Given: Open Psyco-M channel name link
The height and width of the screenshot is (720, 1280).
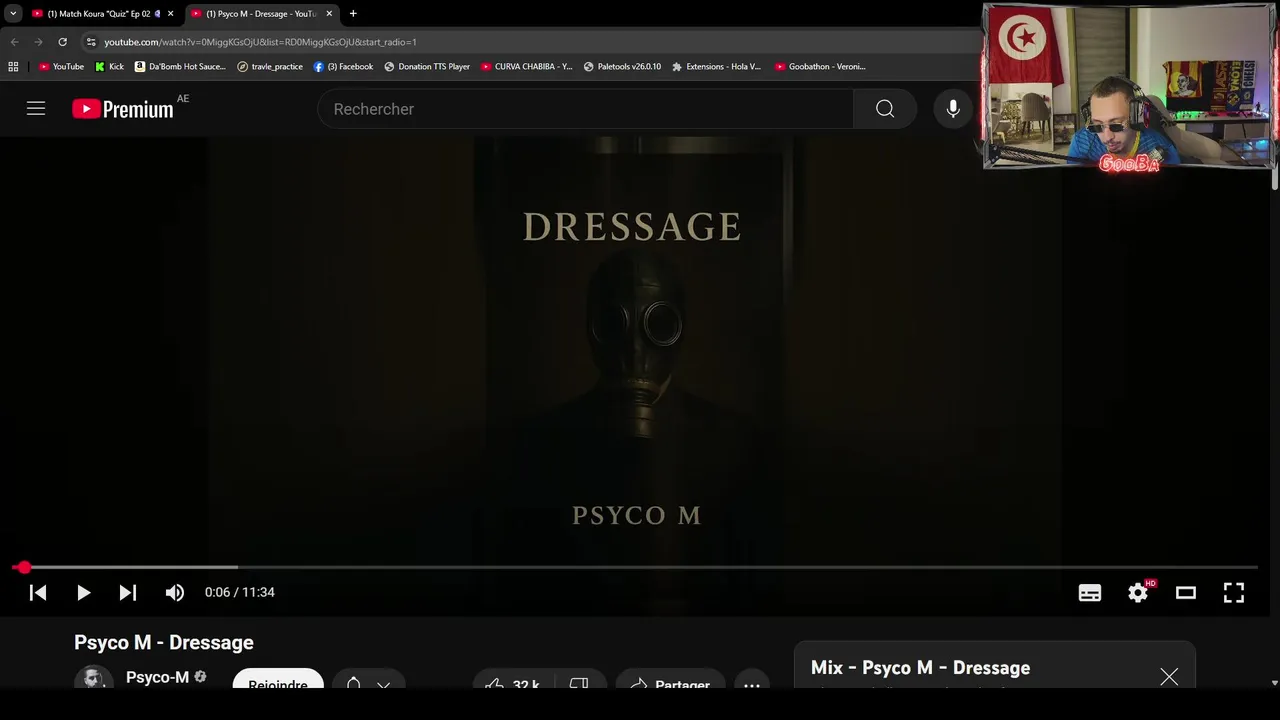Looking at the screenshot, I should click(x=157, y=677).
